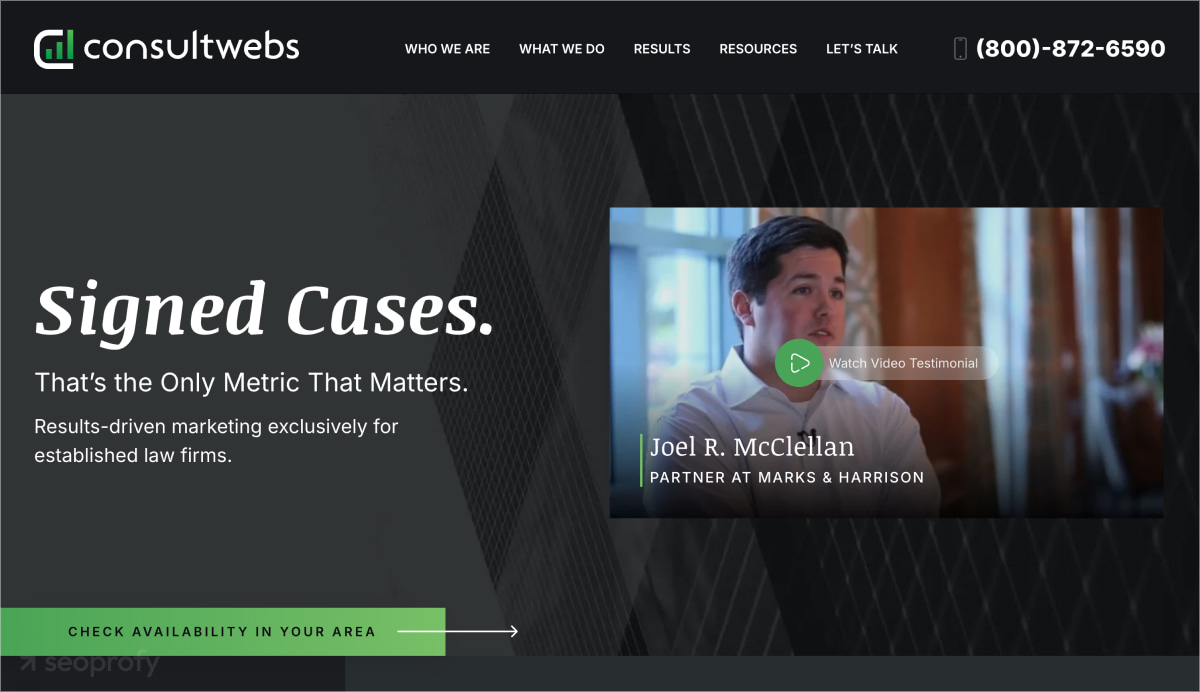Open the WHAT WE DO menu
The width and height of the screenshot is (1200, 692).
pyautogui.click(x=562, y=49)
